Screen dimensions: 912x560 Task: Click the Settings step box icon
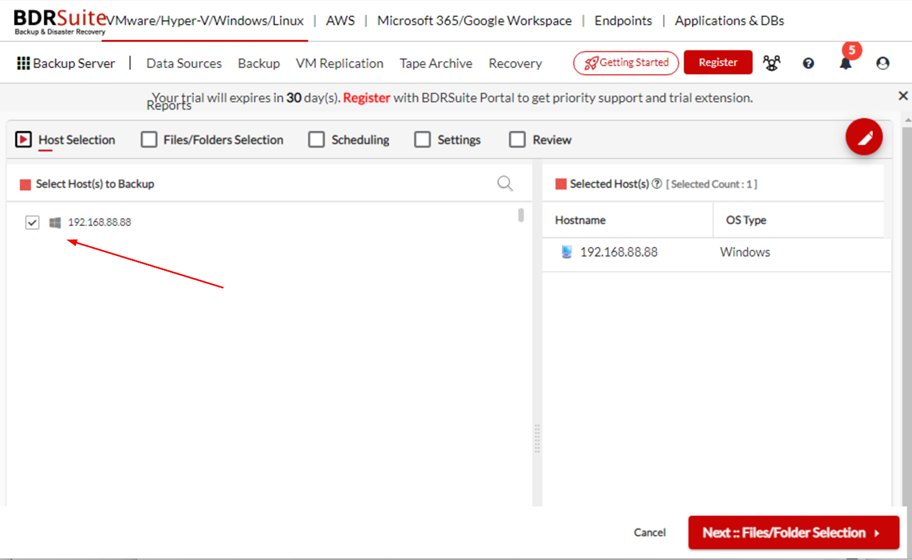[x=422, y=140]
